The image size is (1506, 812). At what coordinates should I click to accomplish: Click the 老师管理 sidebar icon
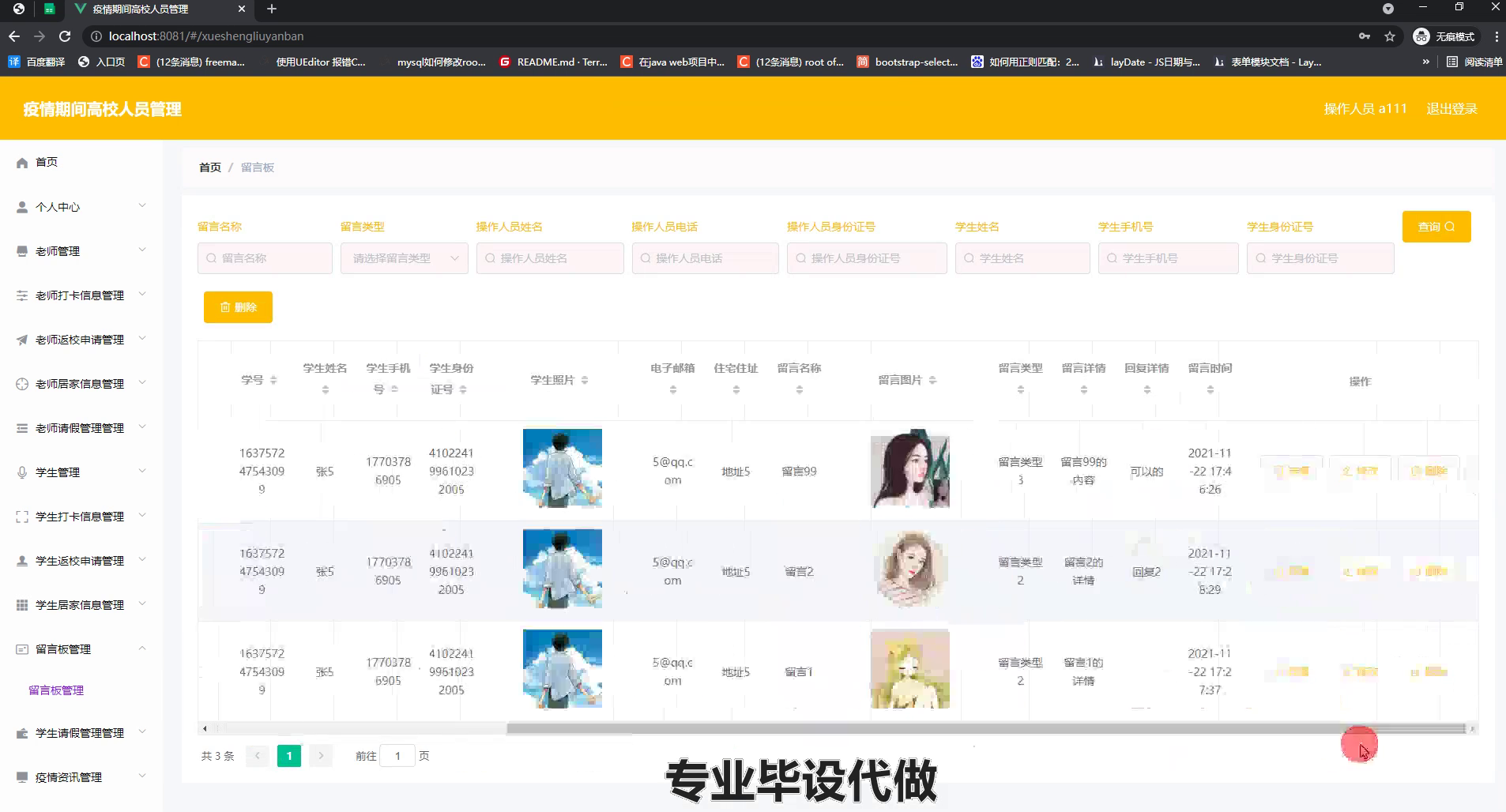coord(22,251)
